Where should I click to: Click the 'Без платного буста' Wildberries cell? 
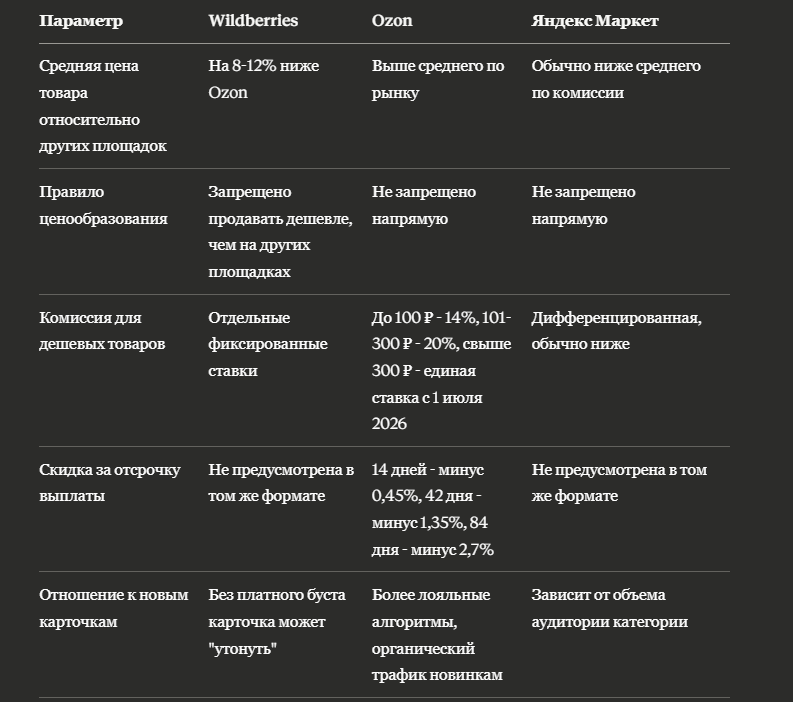tap(277, 622)
